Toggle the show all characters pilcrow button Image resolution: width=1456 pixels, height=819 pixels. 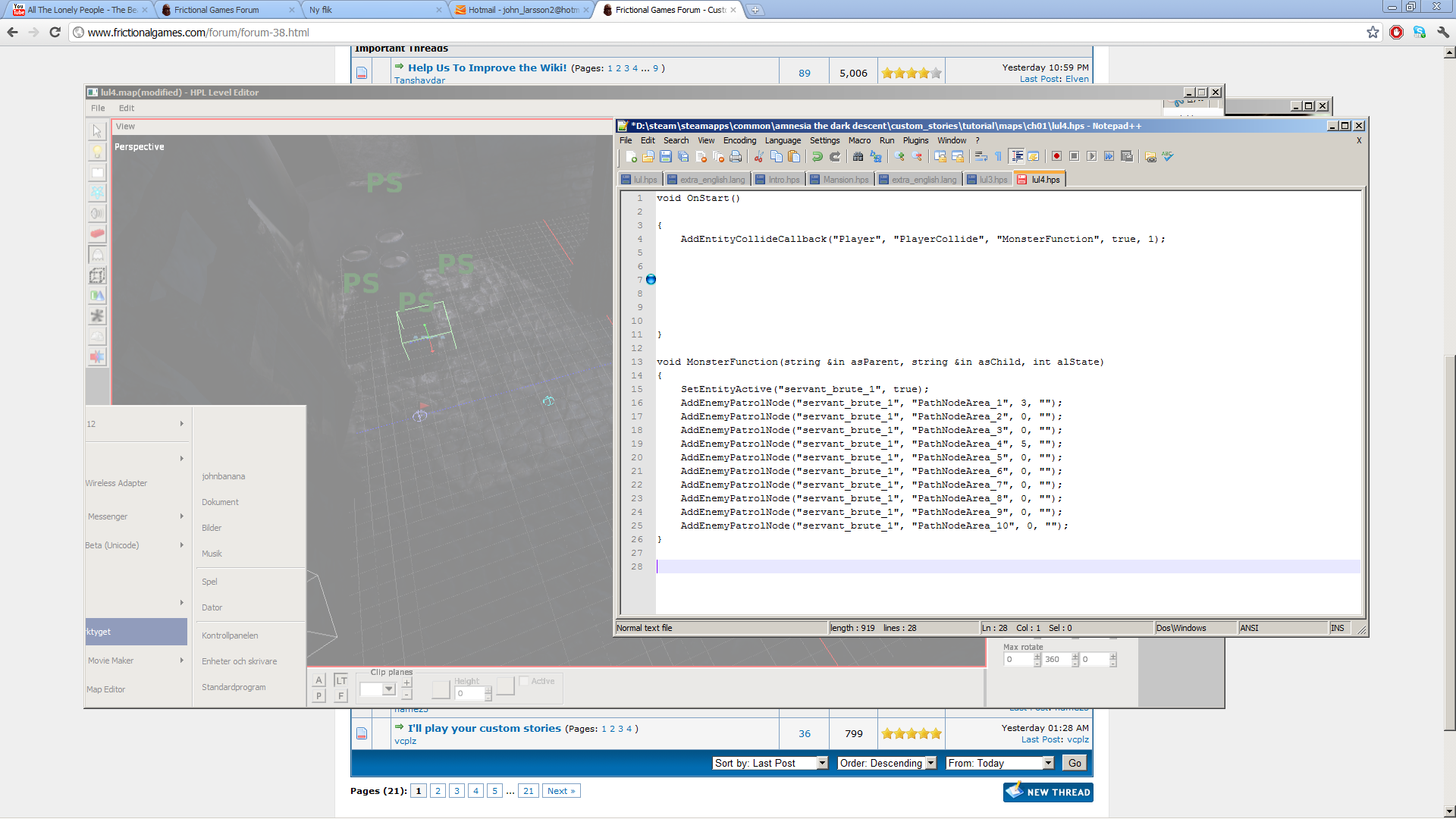tap(998, 156)
